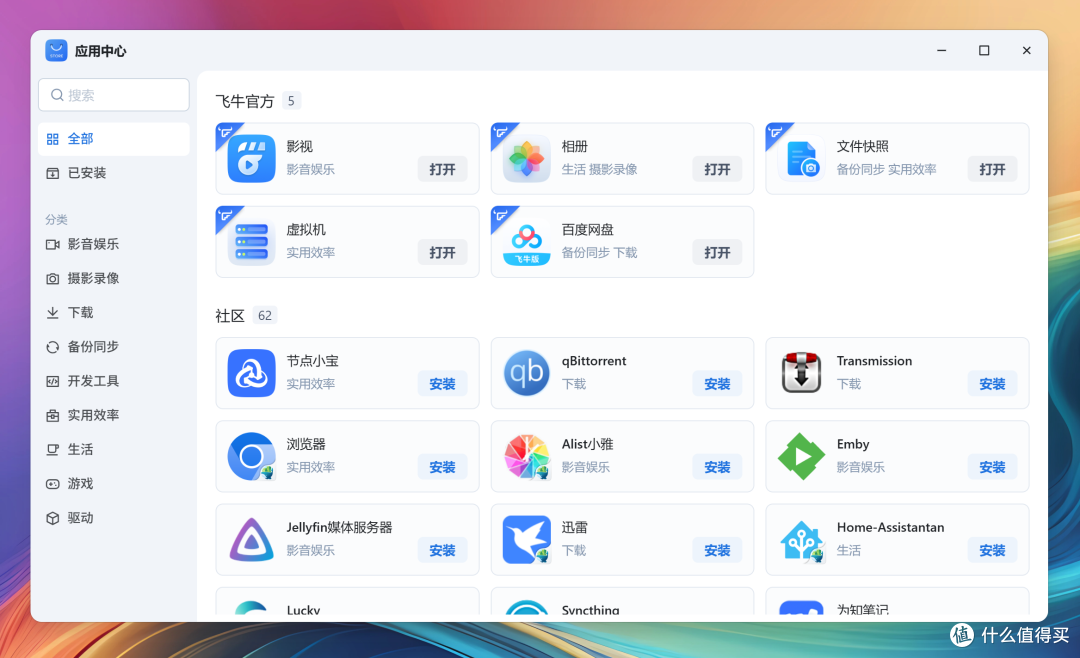Click the 生活 摄影录像 tag text
The height and width of the screenshot is (658, 1080).
(599, 169)
